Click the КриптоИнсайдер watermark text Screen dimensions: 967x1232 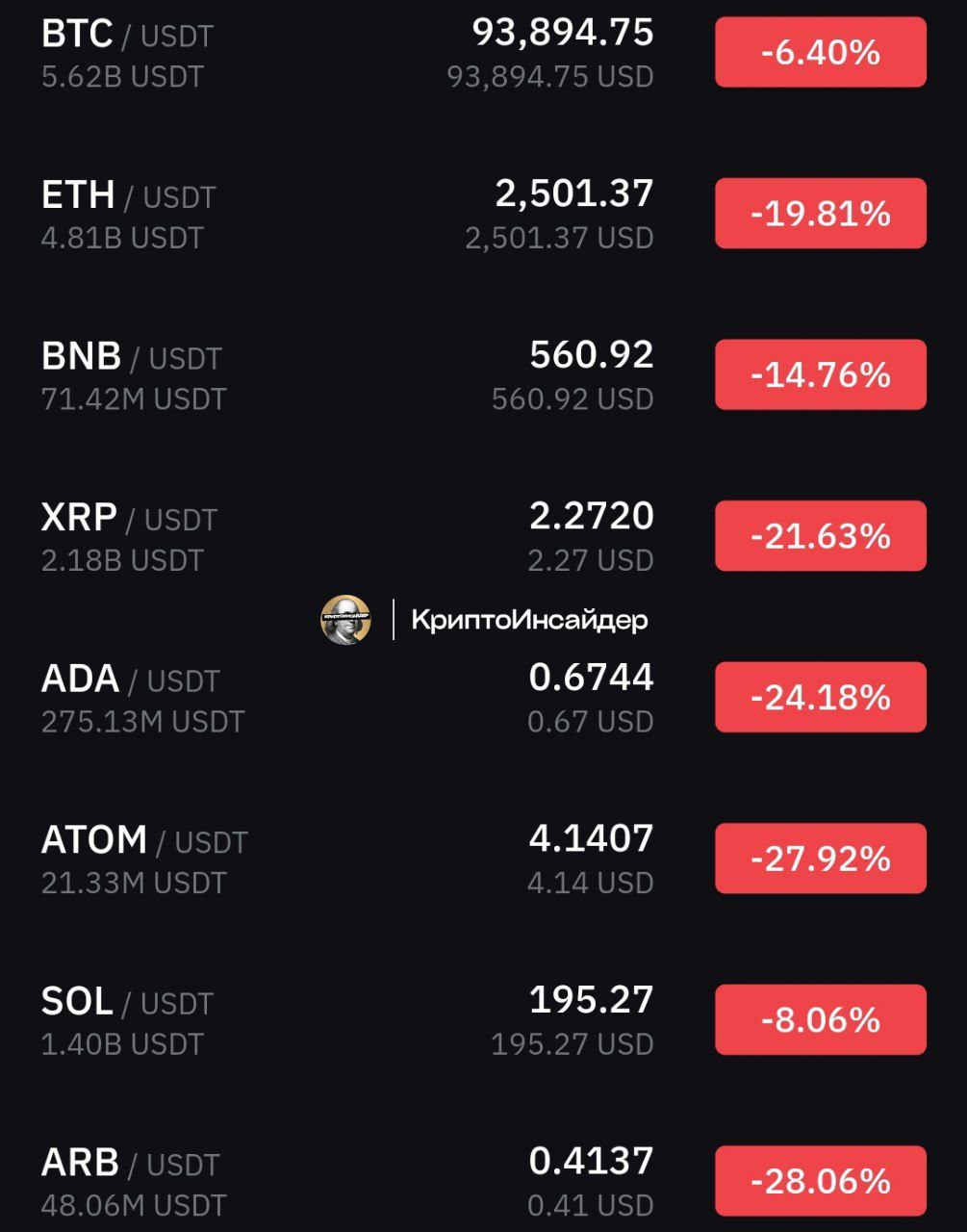529,620
